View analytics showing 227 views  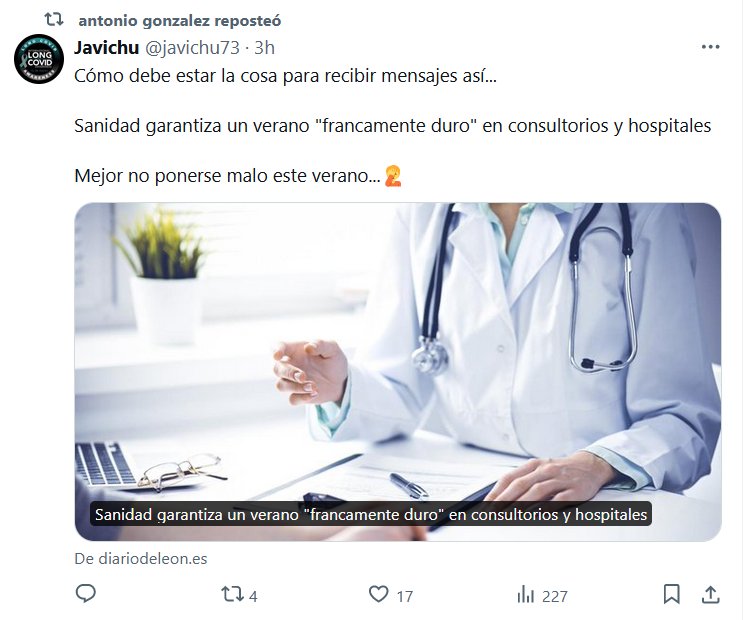(x=525, y=595)
